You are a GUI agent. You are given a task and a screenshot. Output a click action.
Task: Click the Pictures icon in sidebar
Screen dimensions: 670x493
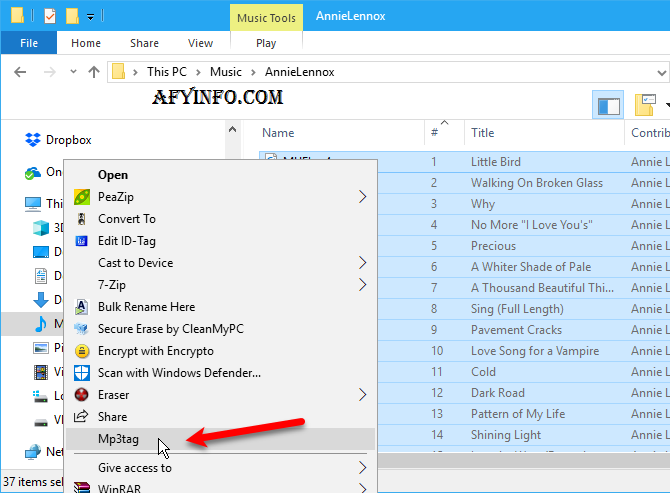click(41, 348)
